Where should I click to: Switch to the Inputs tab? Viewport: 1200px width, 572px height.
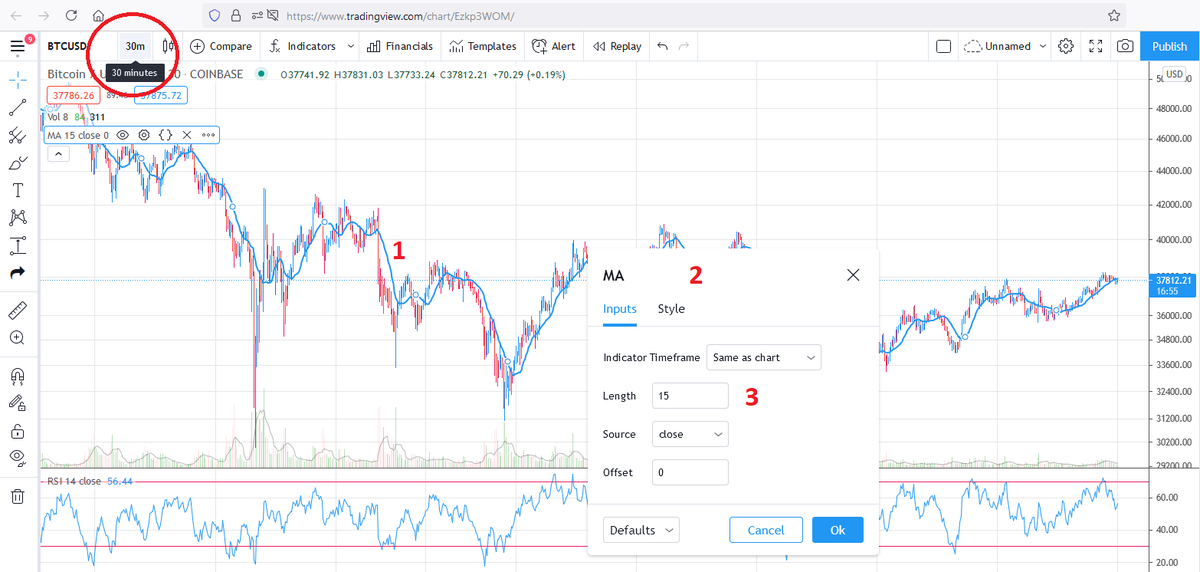coord(619,309)
